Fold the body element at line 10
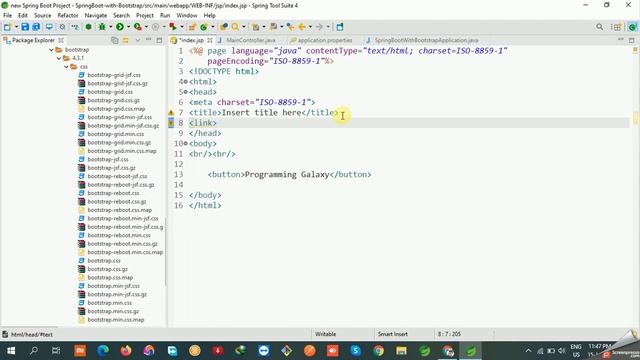The height and width of the screenshot is (360, 640). click(x=185, y=143)
